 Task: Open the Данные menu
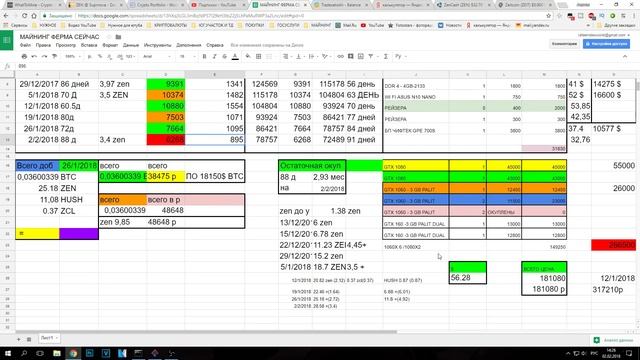point(131,45)
